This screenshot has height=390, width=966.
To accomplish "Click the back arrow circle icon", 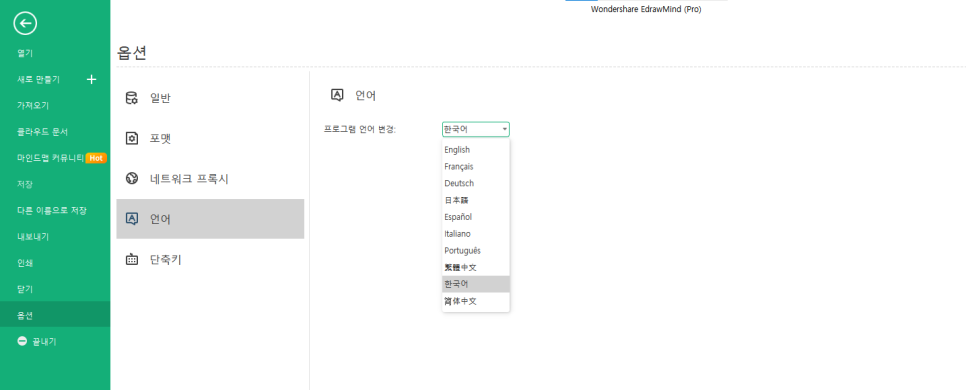I will 25,23.
